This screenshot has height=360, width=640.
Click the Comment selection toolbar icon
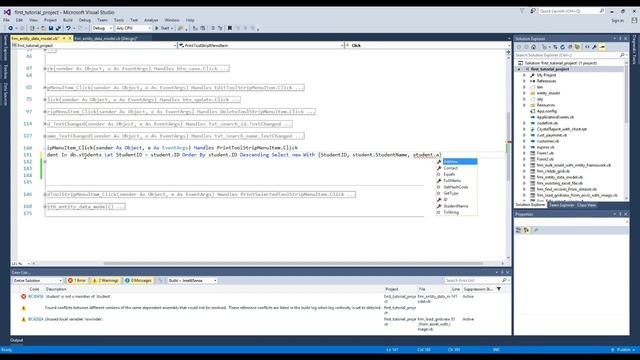pos(213,28)
